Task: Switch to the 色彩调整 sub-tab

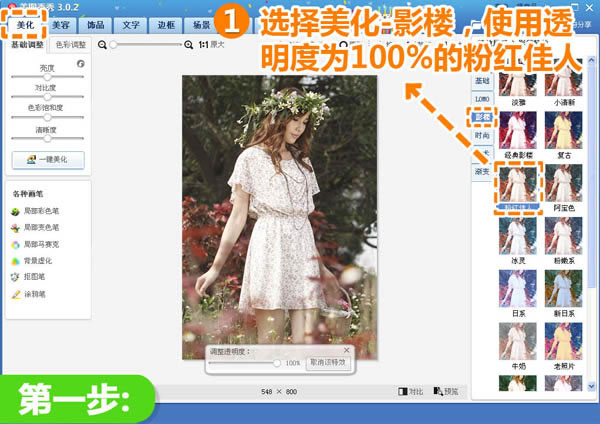Action: pyautogui.click(x=71, y=45)
